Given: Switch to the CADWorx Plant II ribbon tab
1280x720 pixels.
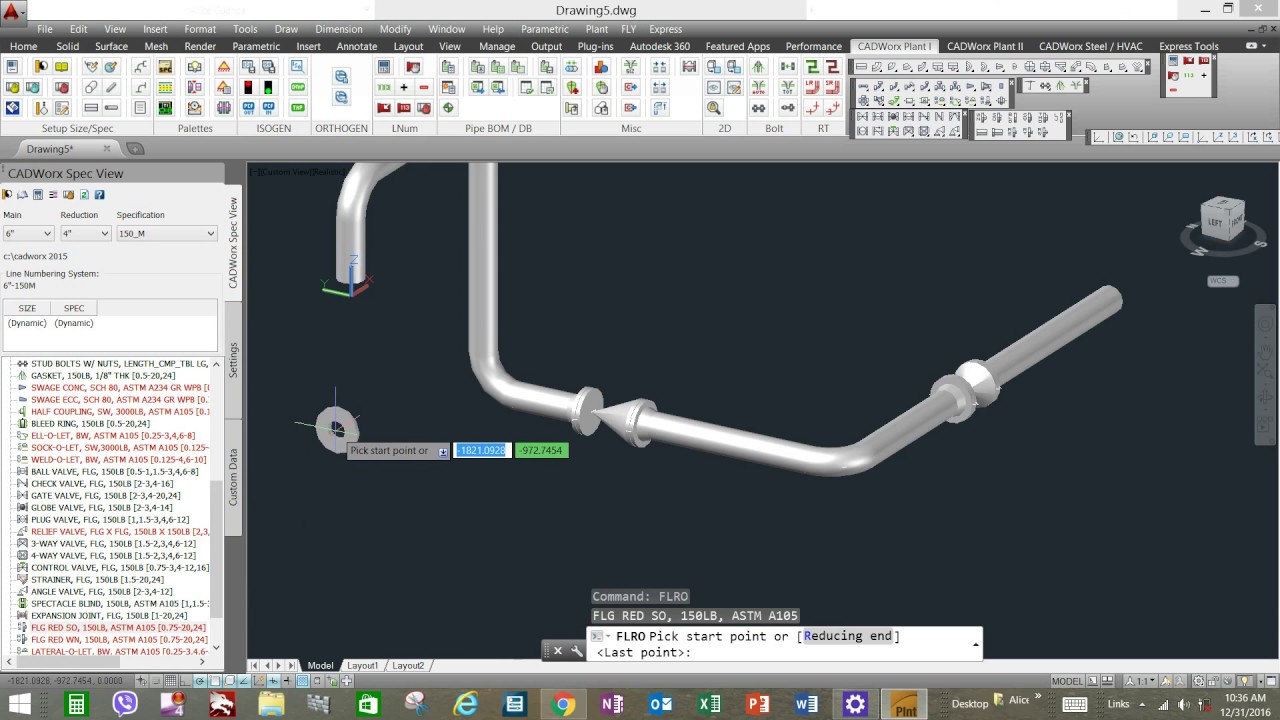Looking at the screenshot, I should pos(985,46).
